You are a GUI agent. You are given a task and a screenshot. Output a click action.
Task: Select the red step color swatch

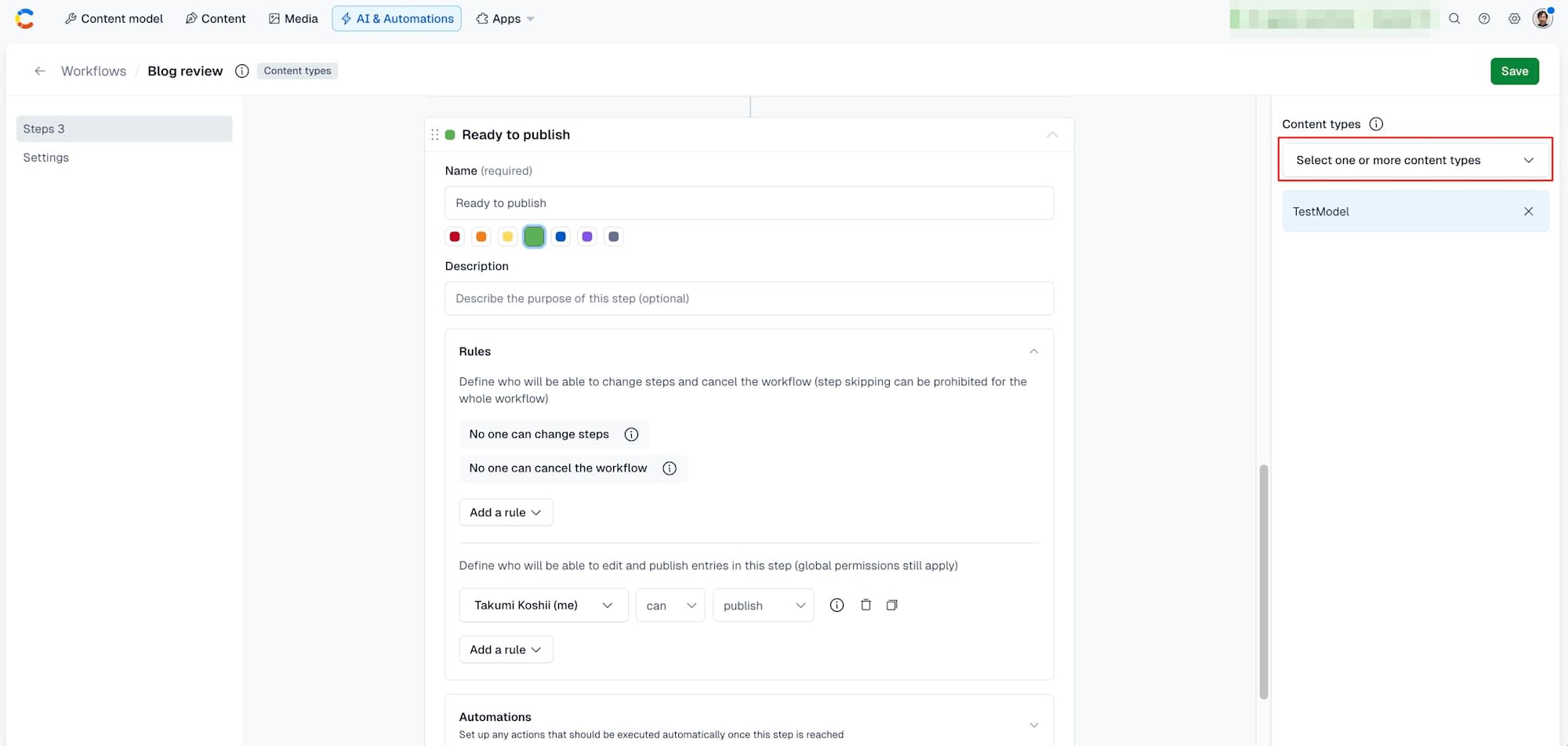(455, 236)
